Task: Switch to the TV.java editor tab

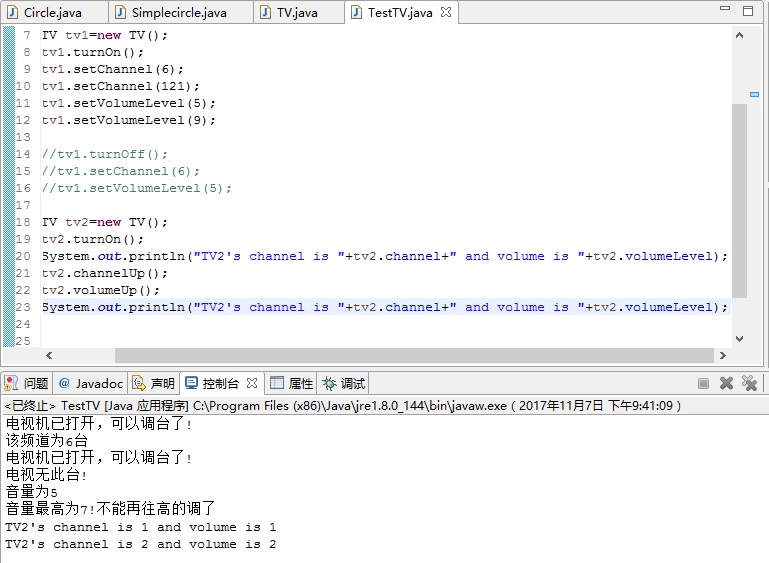Action: pos(297,12)
